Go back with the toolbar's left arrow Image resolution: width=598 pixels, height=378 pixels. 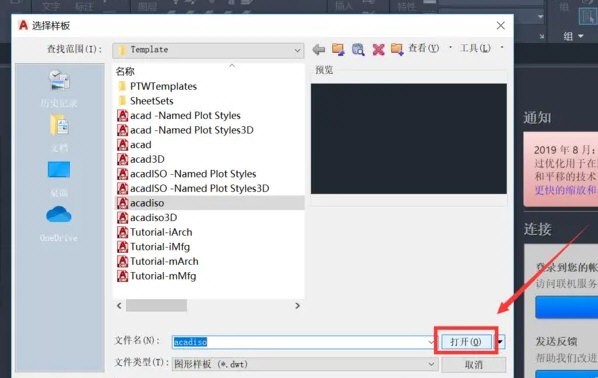[318, 49]
